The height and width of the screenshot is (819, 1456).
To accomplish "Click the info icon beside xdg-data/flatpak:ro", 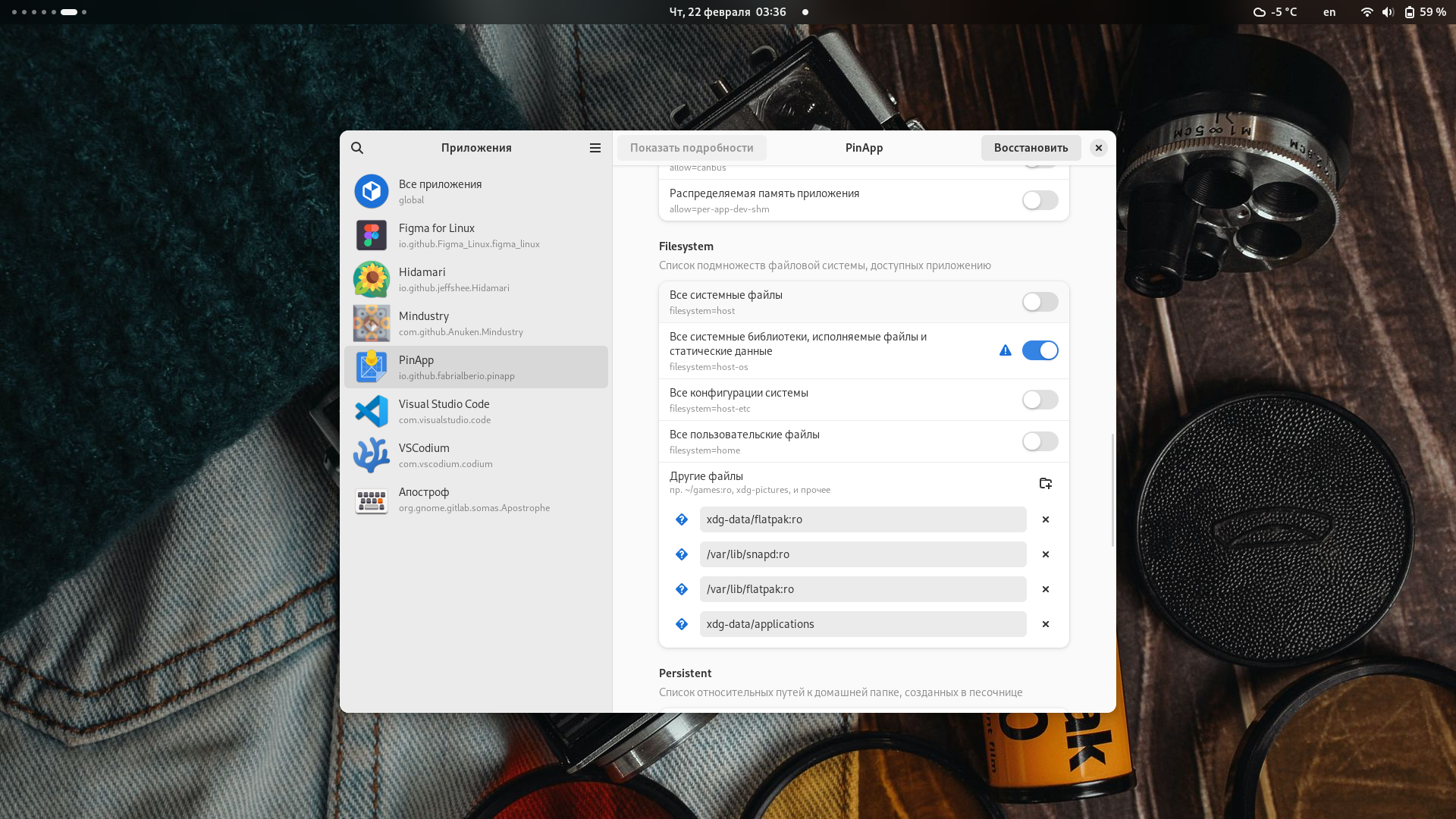I will pyautogui.click(x=682, y=519).
